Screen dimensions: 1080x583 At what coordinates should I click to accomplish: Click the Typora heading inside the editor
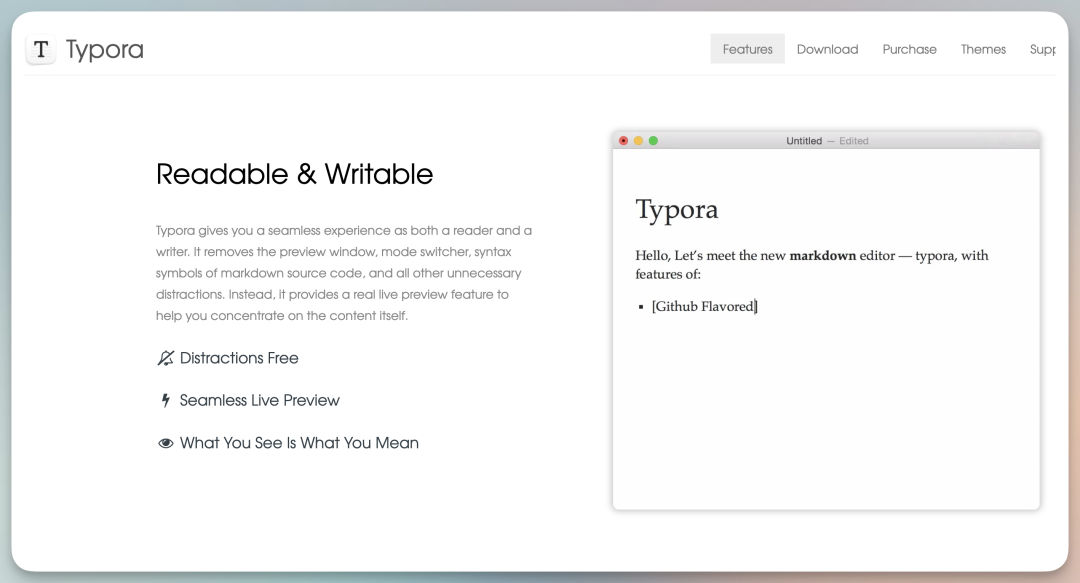(x=677, y=210)
